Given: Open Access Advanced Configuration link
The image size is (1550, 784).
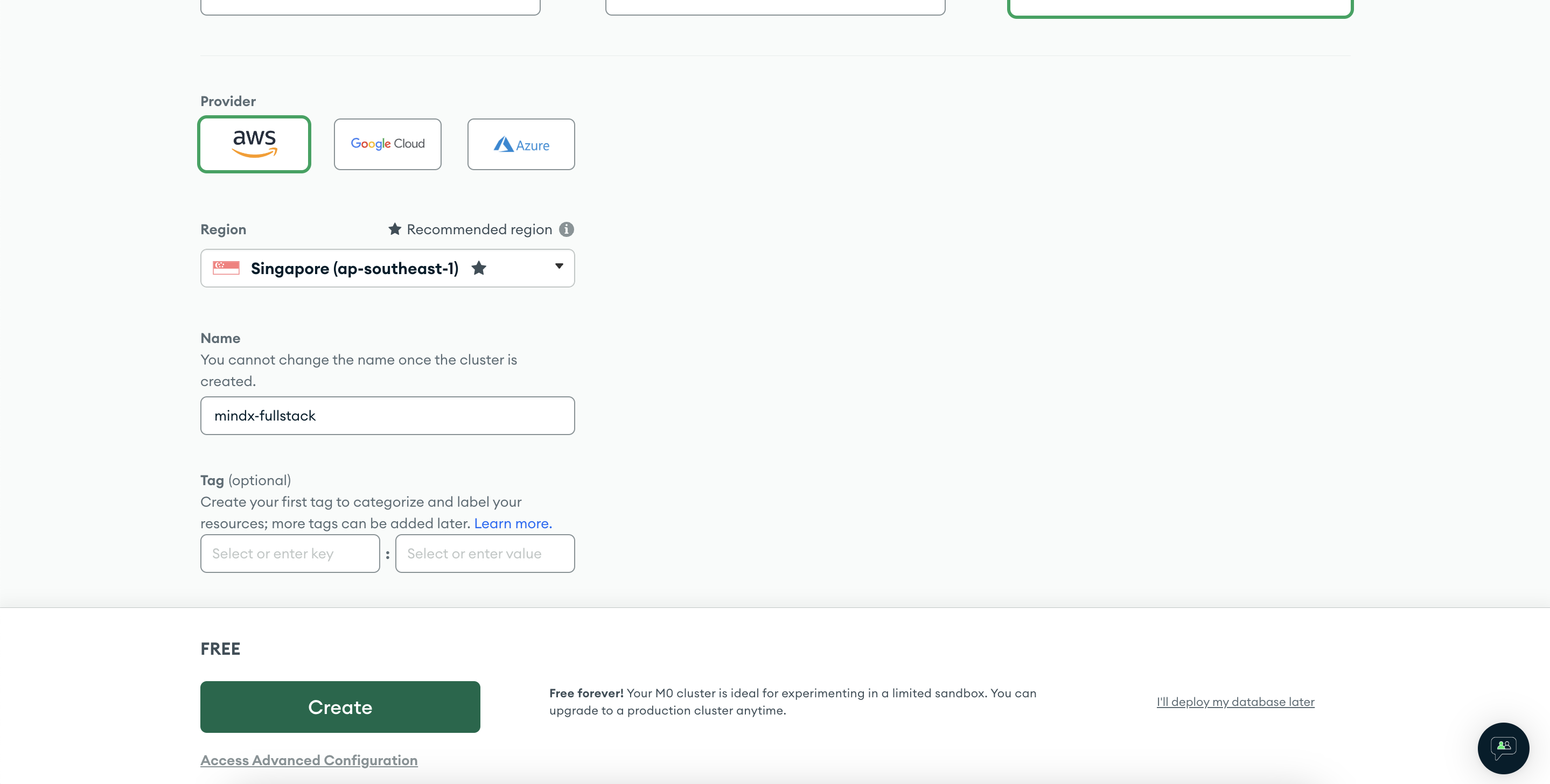Looking at the screenshot, I should 309,760.
